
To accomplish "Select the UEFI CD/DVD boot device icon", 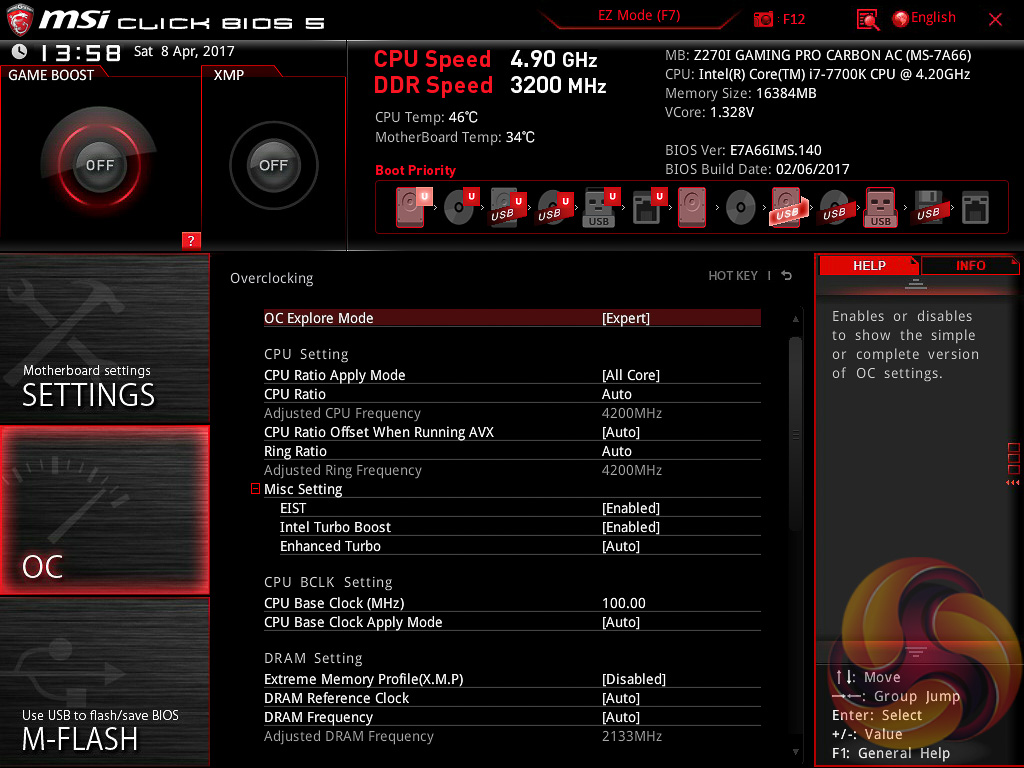I will coord(461,208).
